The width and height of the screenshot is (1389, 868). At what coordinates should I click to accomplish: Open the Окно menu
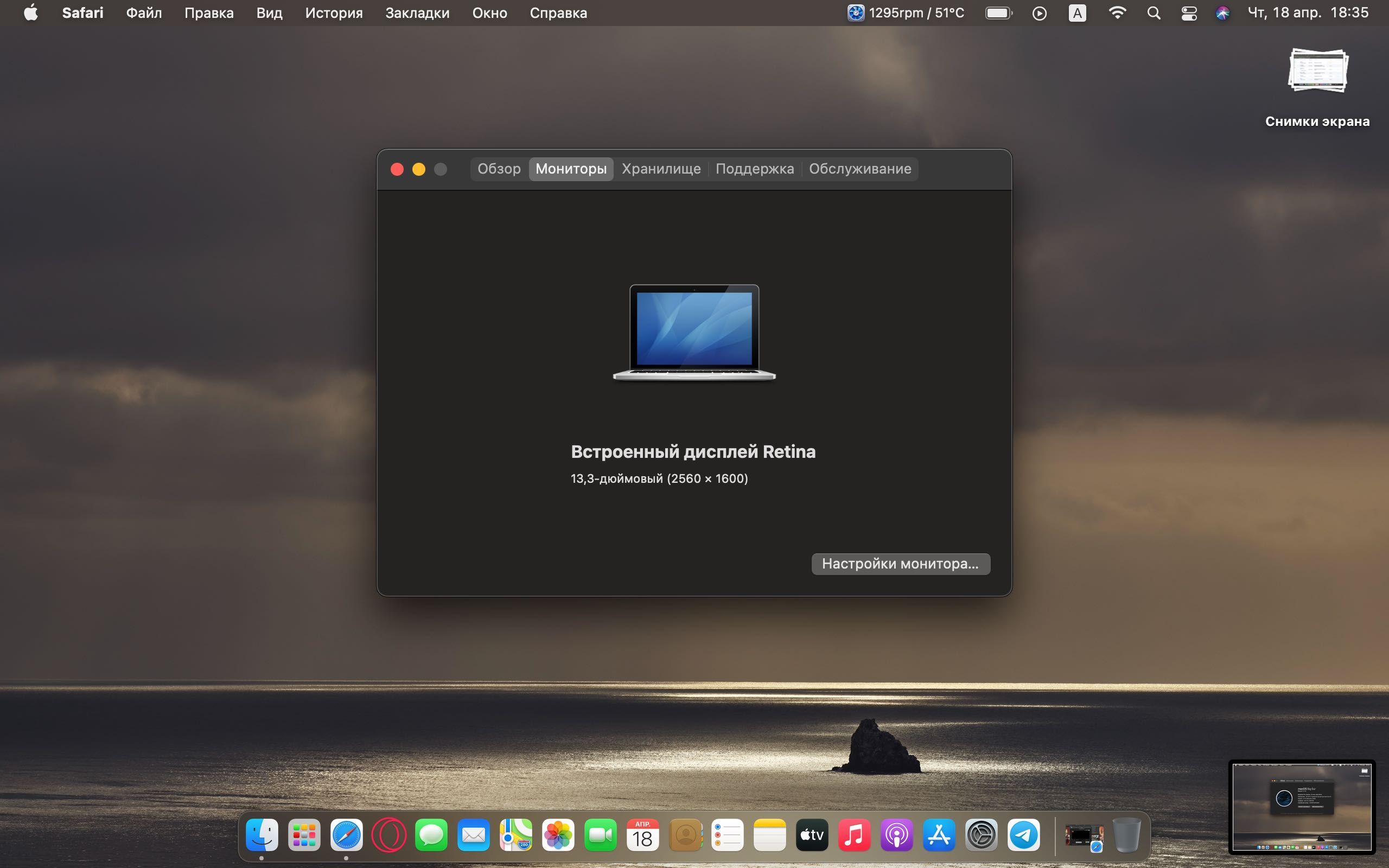coord(489,12)
